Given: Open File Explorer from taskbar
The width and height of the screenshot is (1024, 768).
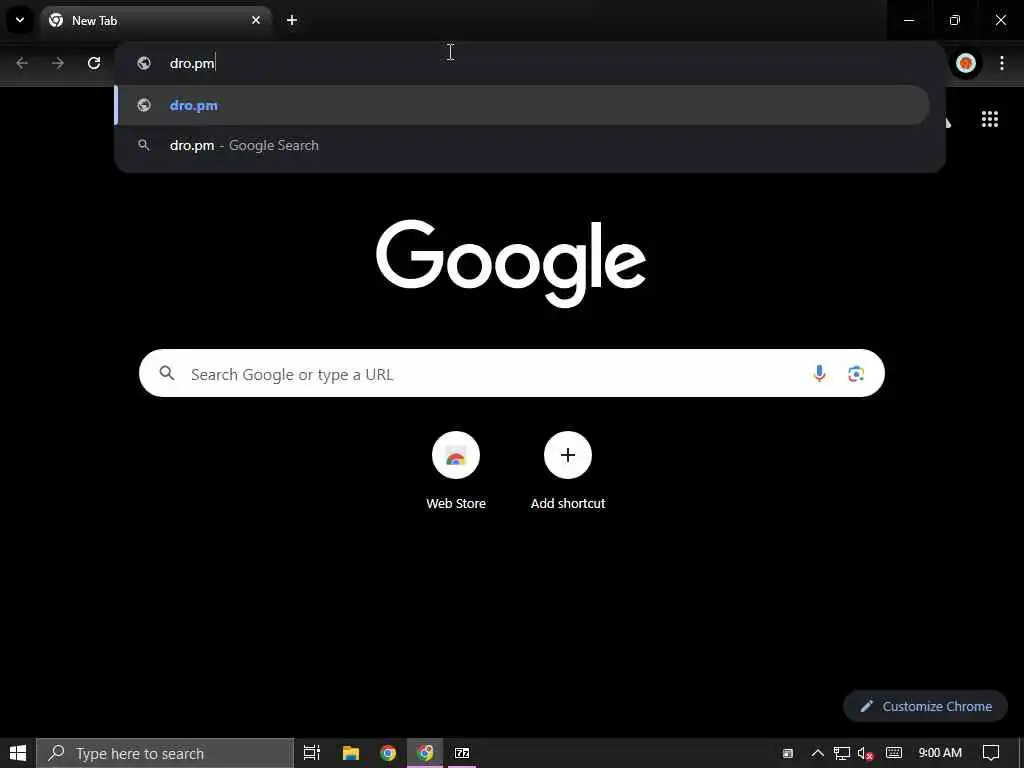Looking at the screenshot, I should click(x=351, y=753).
